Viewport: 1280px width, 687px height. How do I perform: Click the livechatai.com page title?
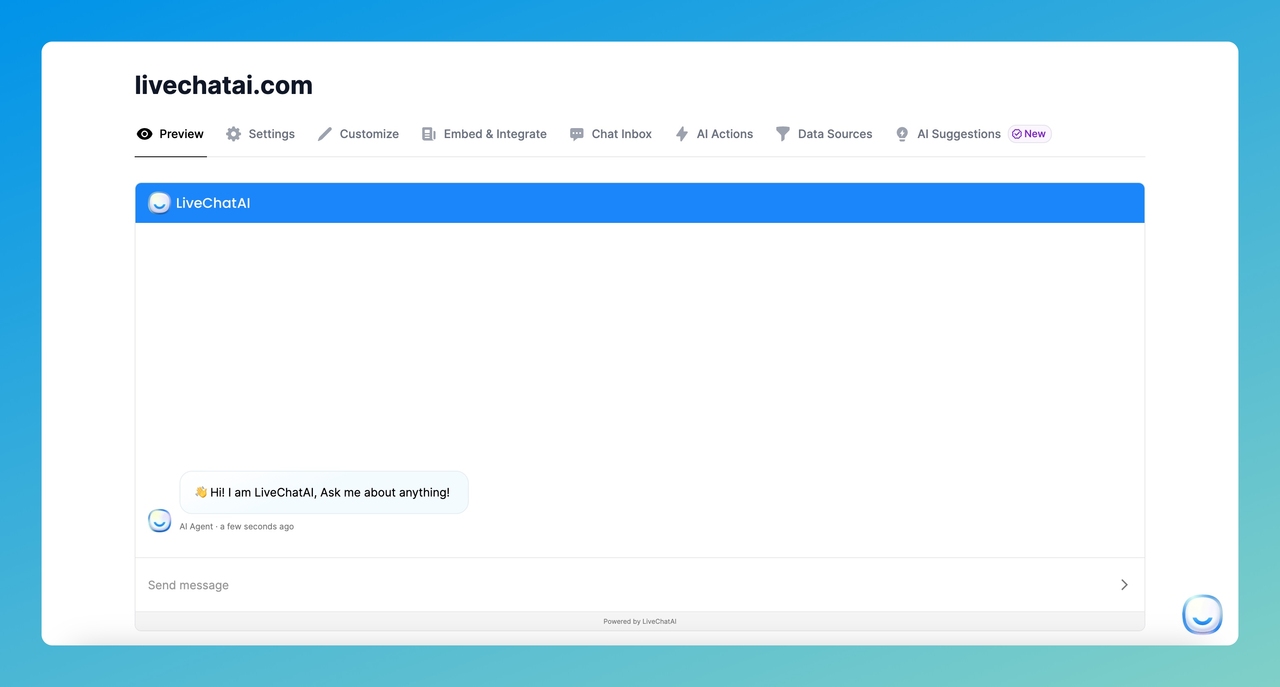[224, 85]
